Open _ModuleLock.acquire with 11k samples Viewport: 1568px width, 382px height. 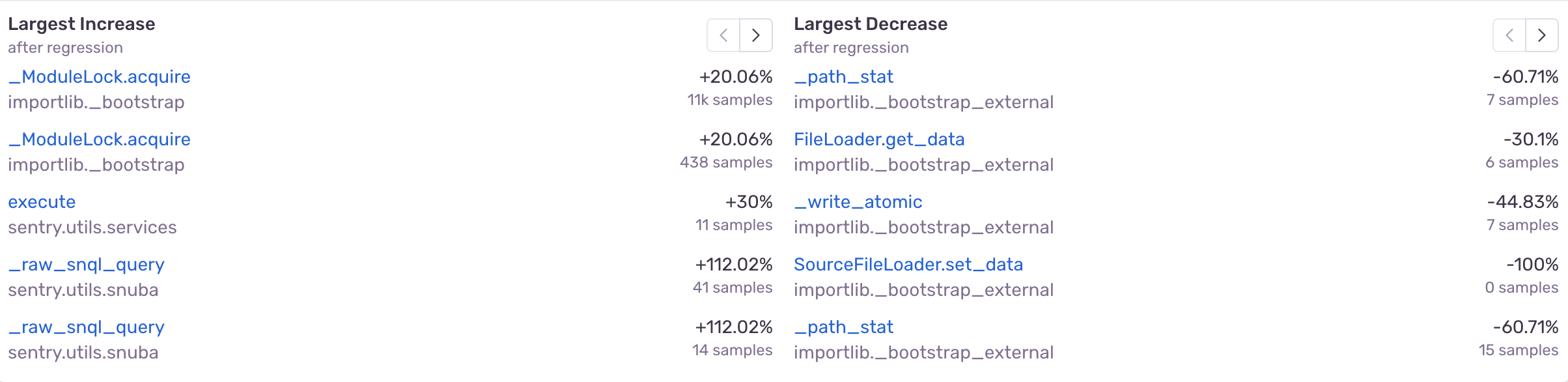99,77
